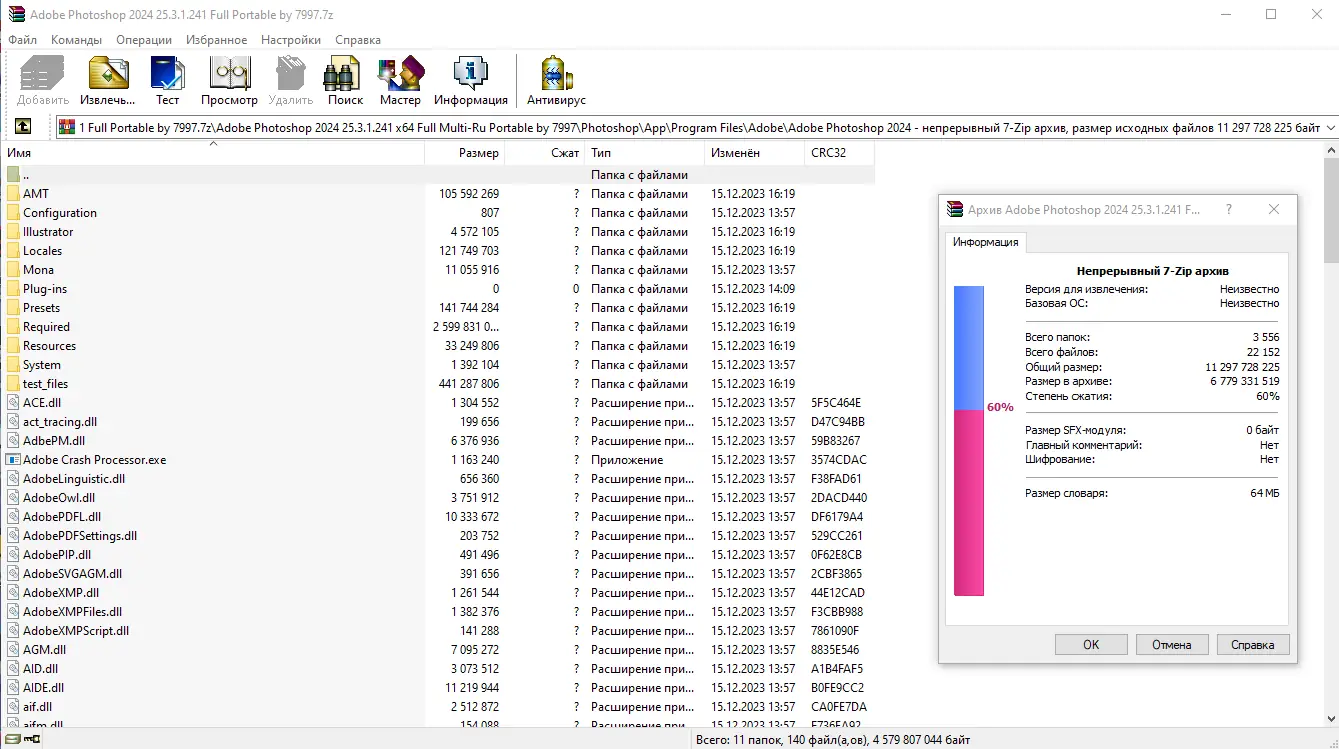Click the WinRAR icon in the title bar
The width and height of the screenshot is (1339, 749).
click(x=15, y=15)
